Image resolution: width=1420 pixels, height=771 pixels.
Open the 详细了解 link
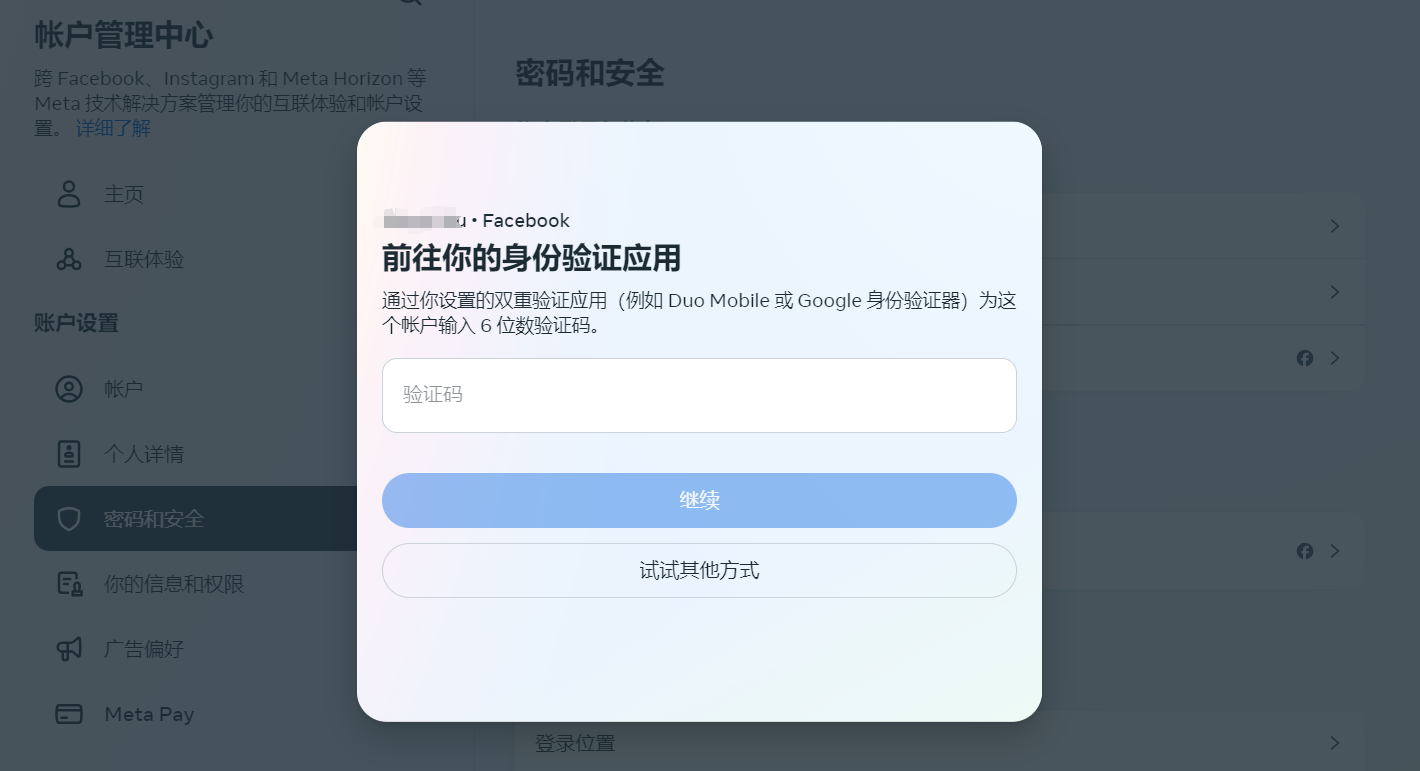113,128
